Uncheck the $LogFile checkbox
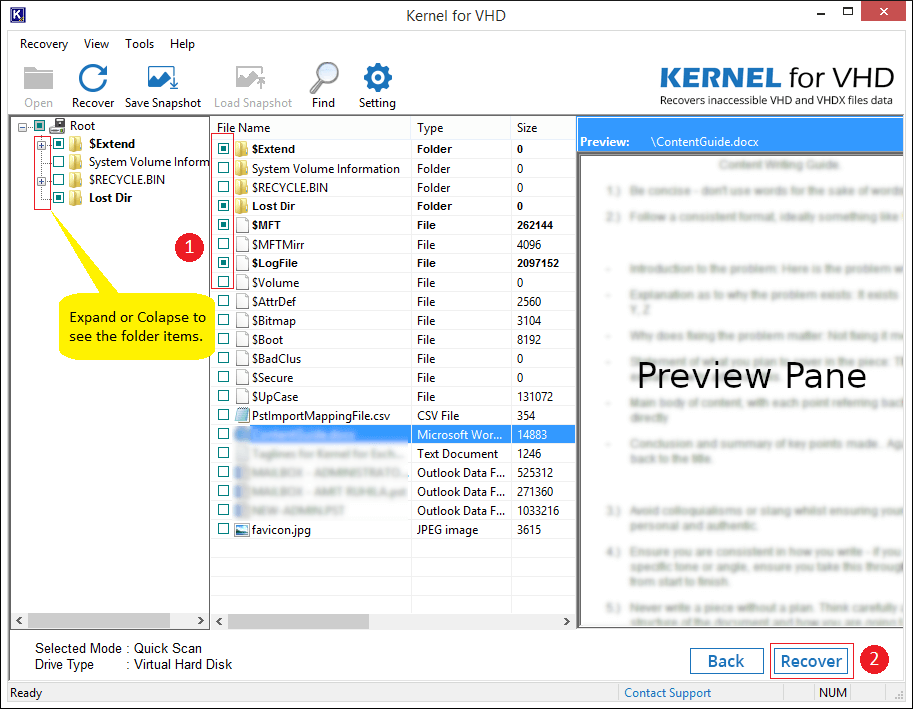Viewport: 913px width, 709px height. coord(224,263)
